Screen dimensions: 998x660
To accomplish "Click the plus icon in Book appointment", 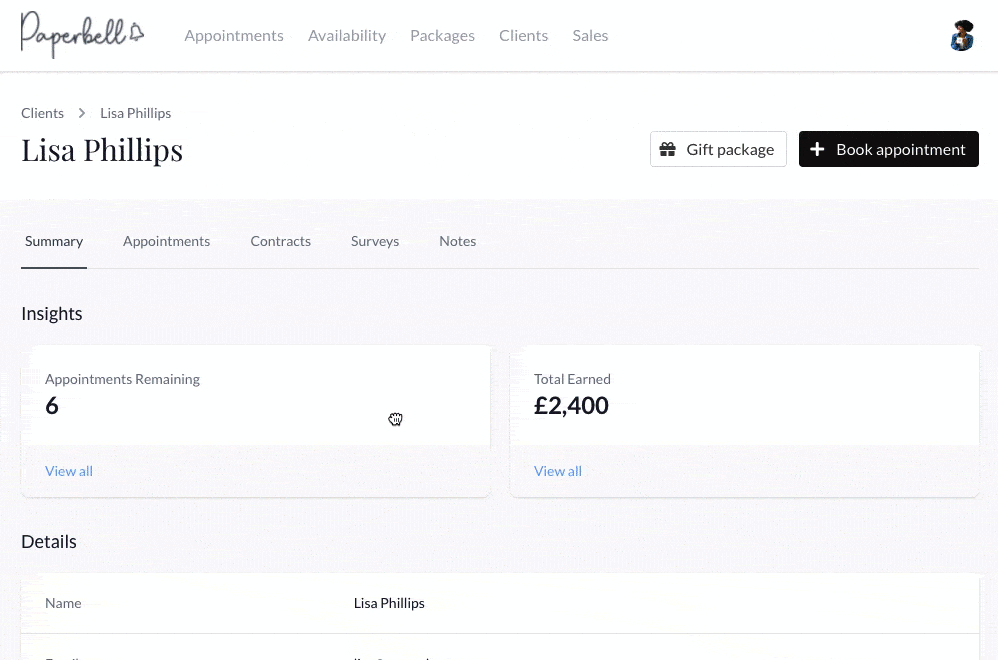I will pos(817,149).
